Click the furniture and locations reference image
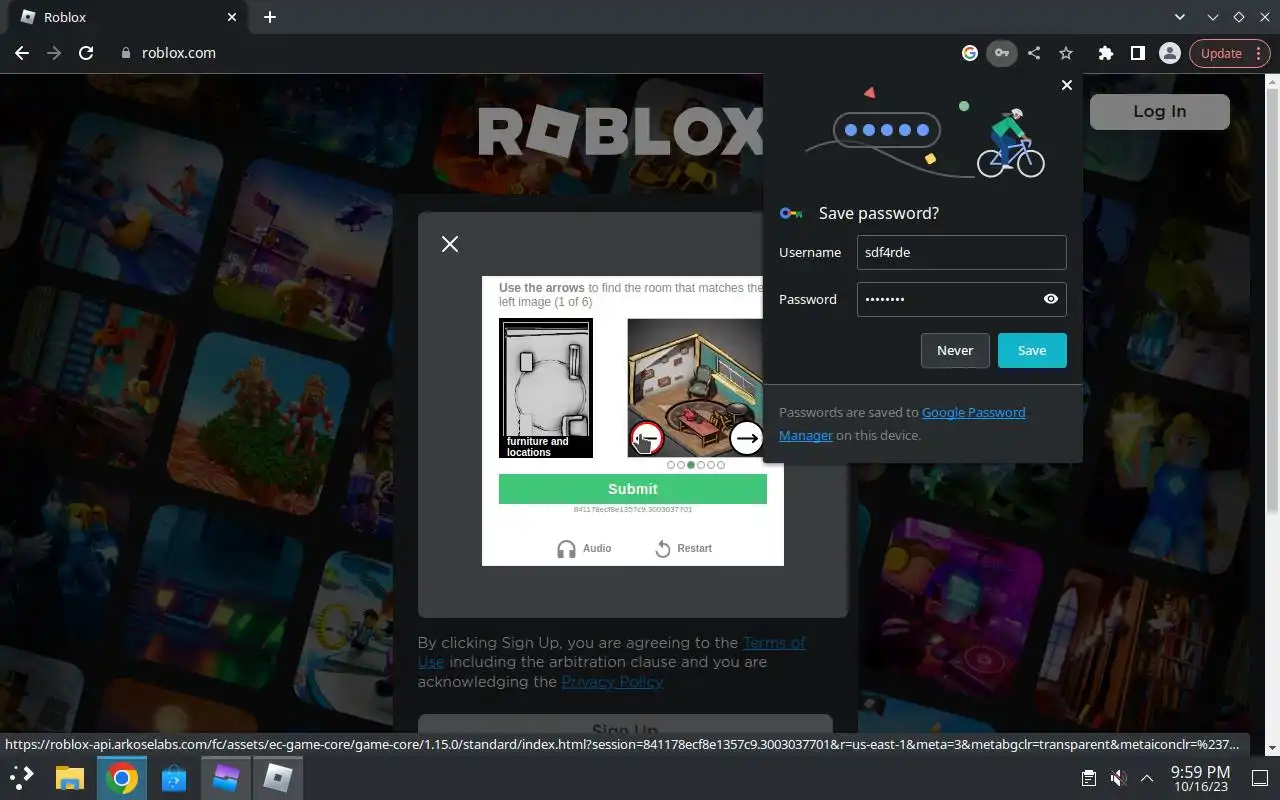Screen dimensions: 1280x800 546,388
